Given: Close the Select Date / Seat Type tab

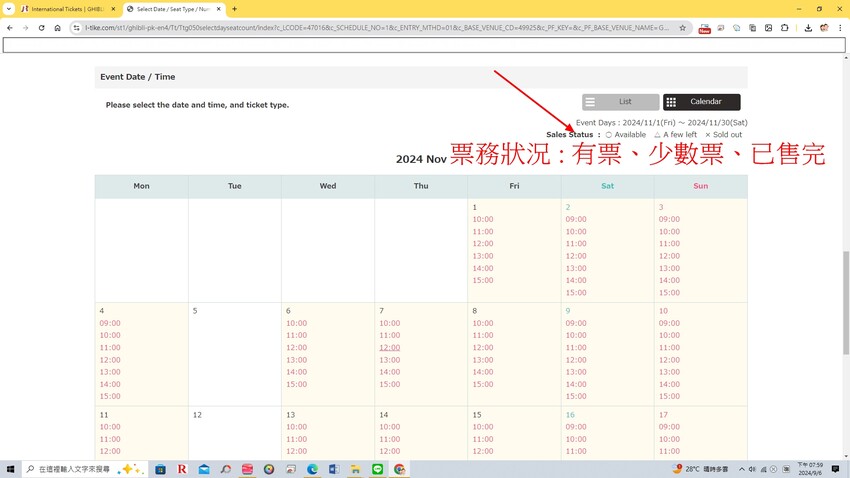Looking at the screenshot, I should click(x=217, y=9).
